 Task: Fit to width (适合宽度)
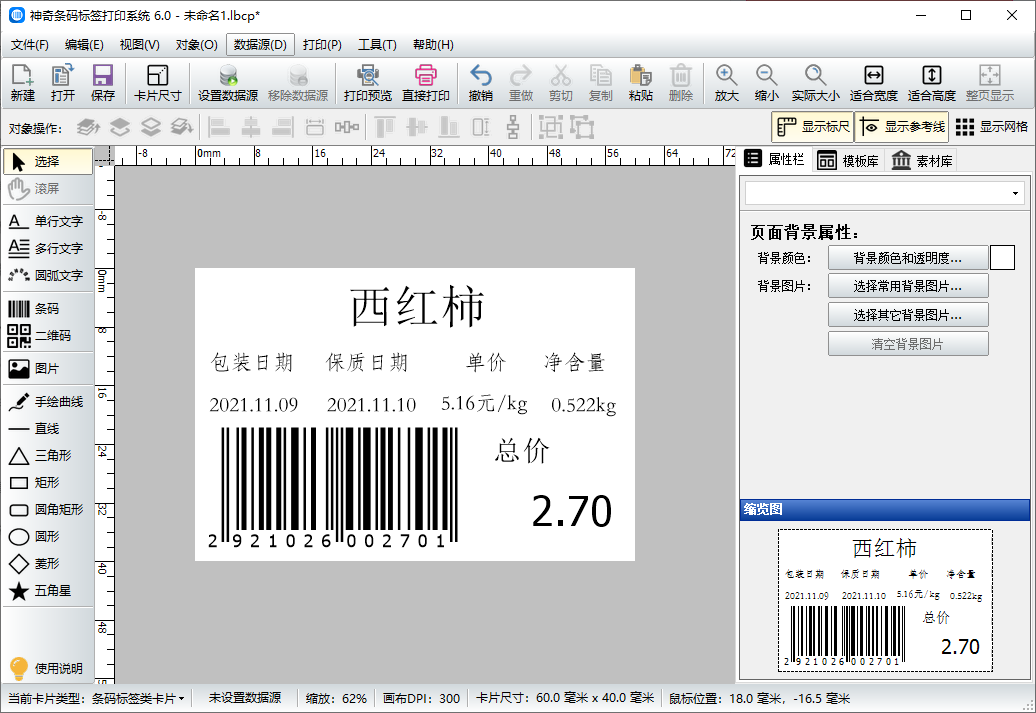coord(873,83)
